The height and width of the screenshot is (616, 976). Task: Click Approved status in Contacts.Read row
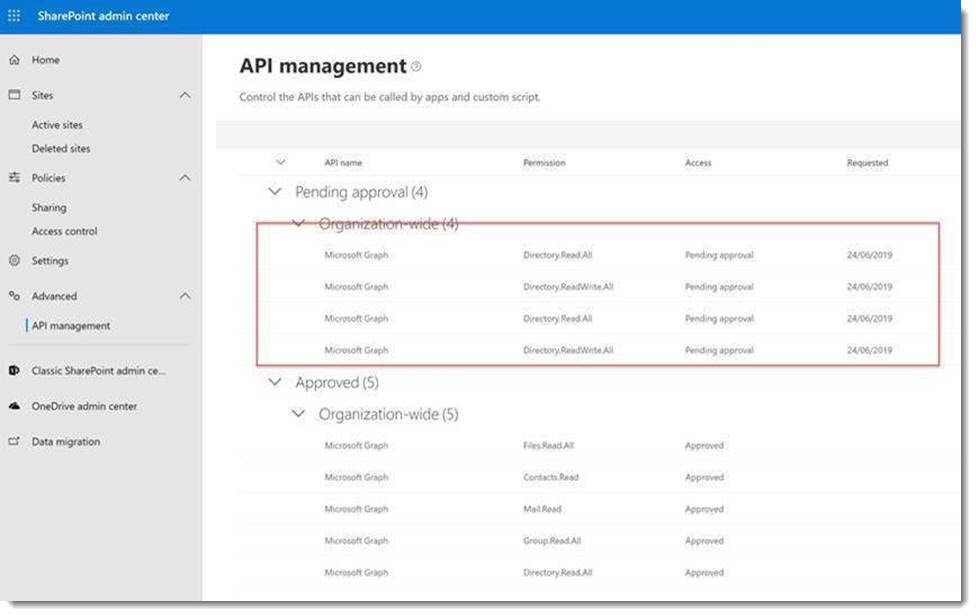coord(704,477)
